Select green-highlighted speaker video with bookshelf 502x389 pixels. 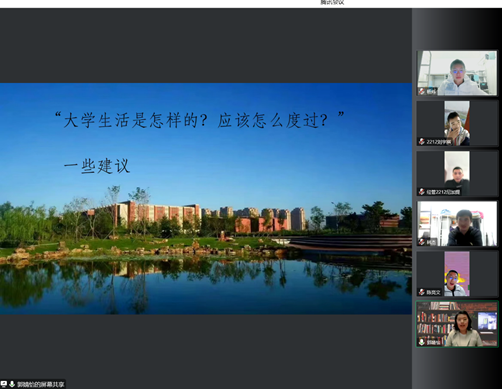tap(457, 324)
